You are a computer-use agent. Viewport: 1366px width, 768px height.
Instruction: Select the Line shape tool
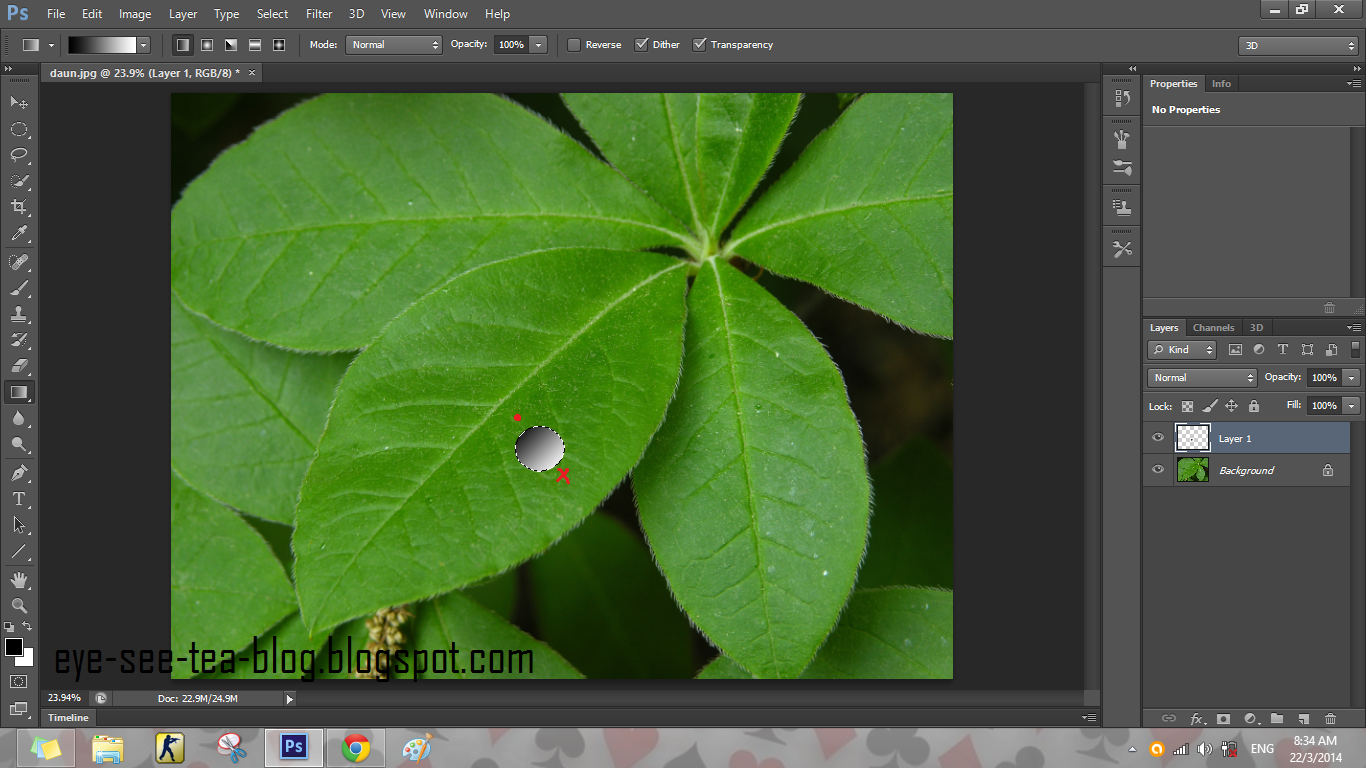point(19,550)
